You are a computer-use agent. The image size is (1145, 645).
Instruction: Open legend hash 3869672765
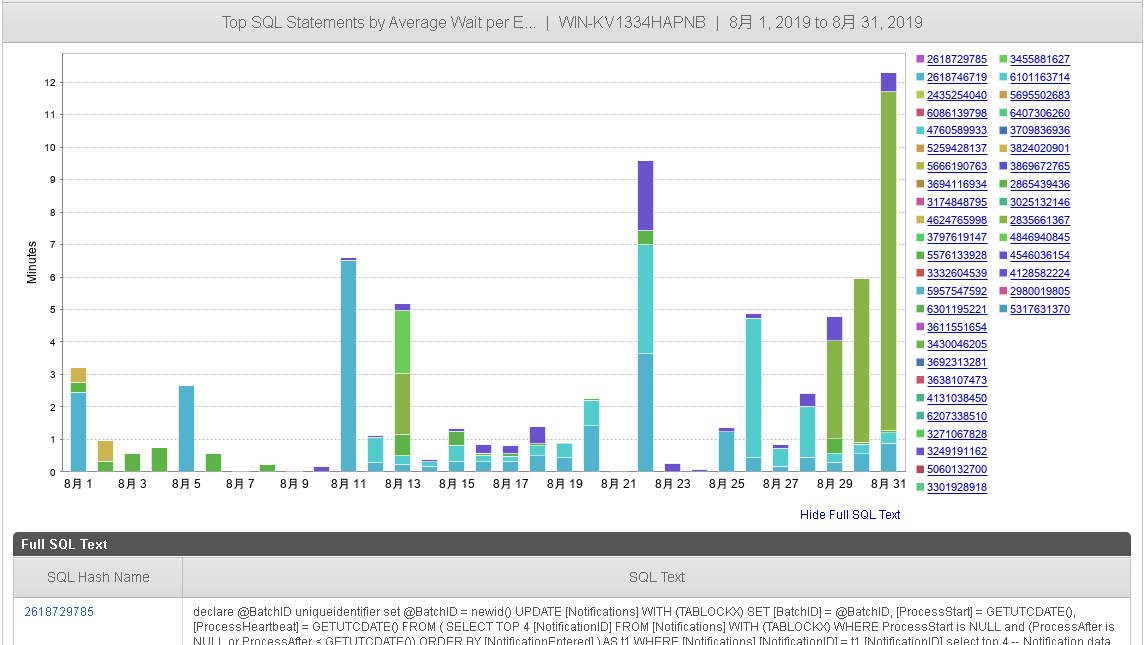click(1040, 166)
